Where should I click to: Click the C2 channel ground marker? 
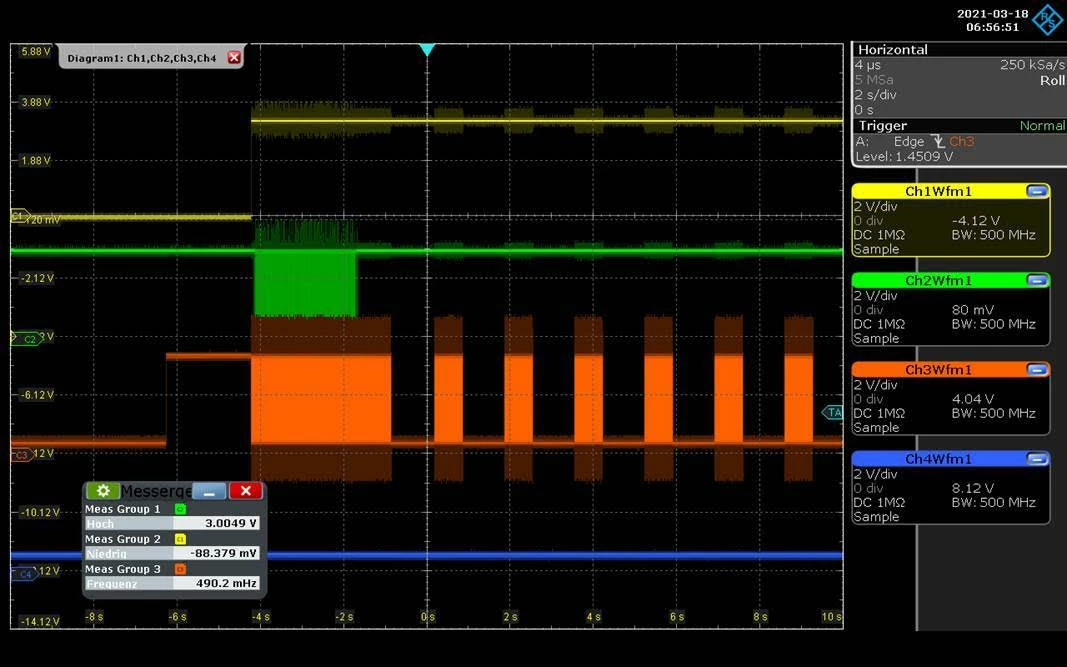(x=27, y=338)
